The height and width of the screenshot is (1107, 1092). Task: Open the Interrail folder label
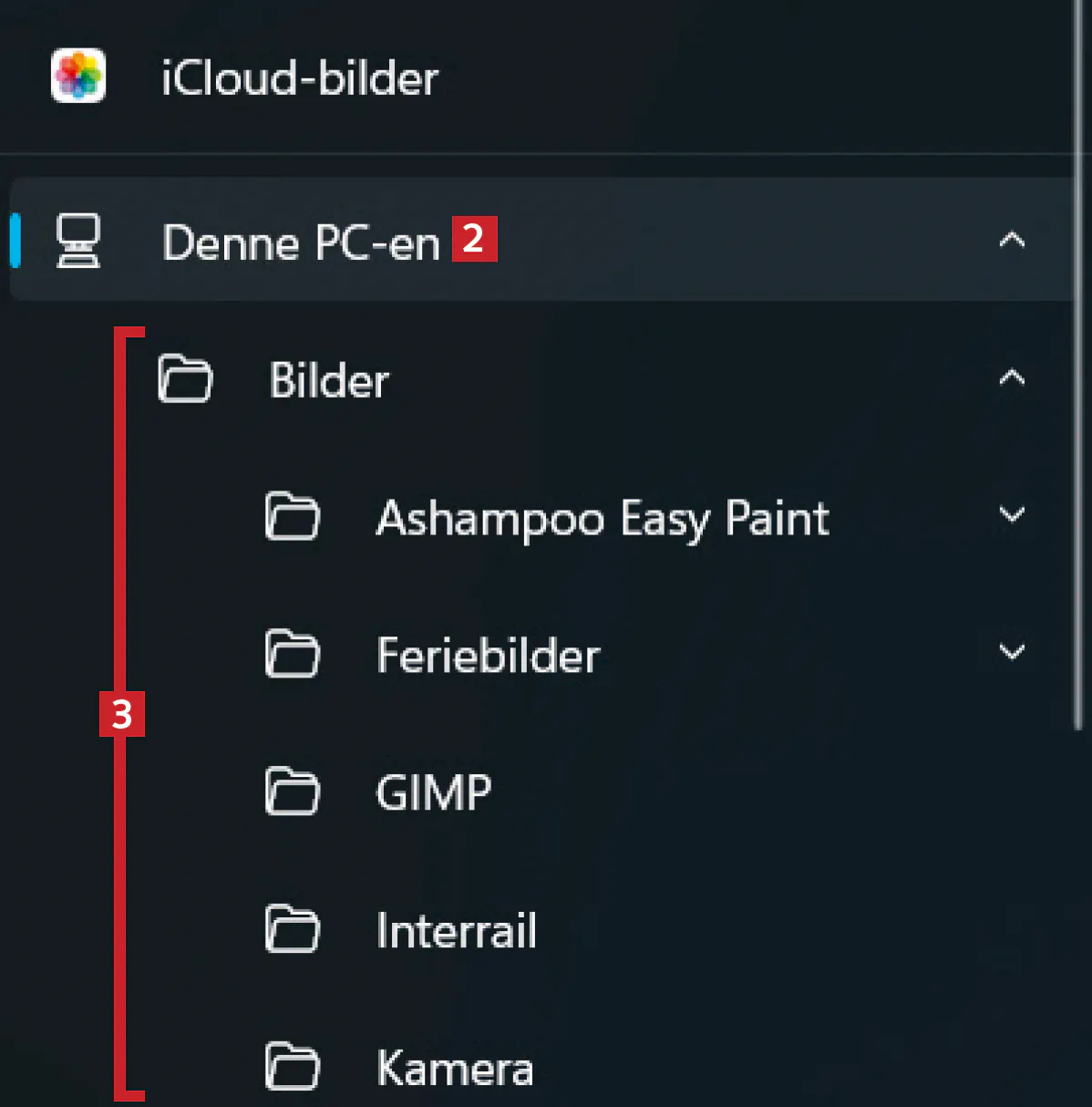(457, 931)
